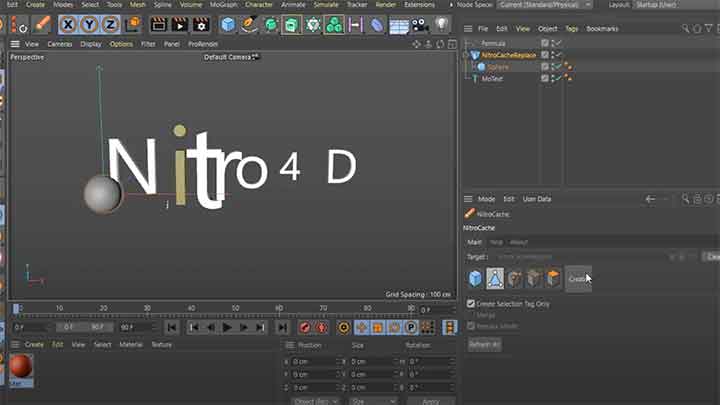
Task: Click the blue Cube primitive icon
Action: tap(228, 24)
